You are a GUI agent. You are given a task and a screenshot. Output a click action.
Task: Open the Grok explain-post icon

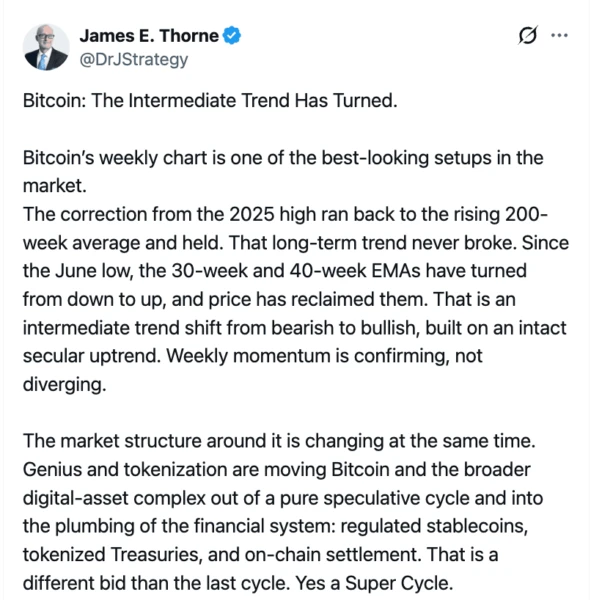(x=528, y=35)
